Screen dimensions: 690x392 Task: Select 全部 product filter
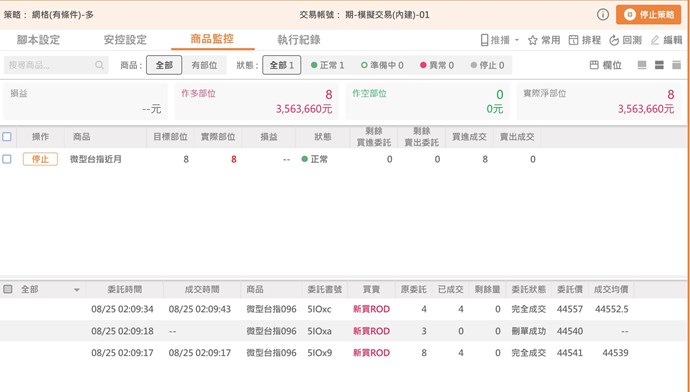pyautogui.click(x=164, y=65)
